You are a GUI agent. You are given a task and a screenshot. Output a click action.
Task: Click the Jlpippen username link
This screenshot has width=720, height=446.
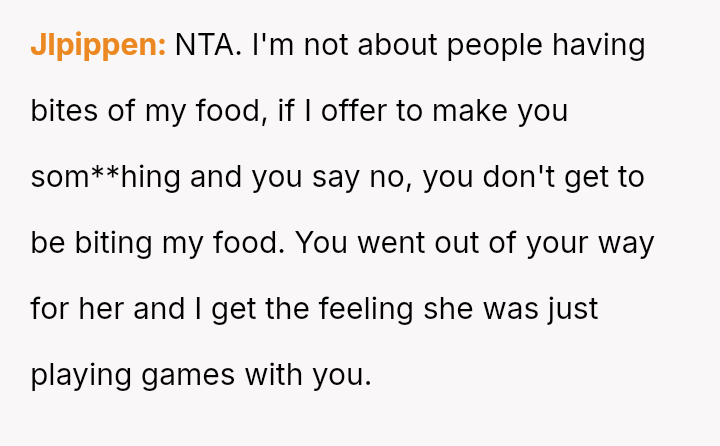[x=98, y=45]
